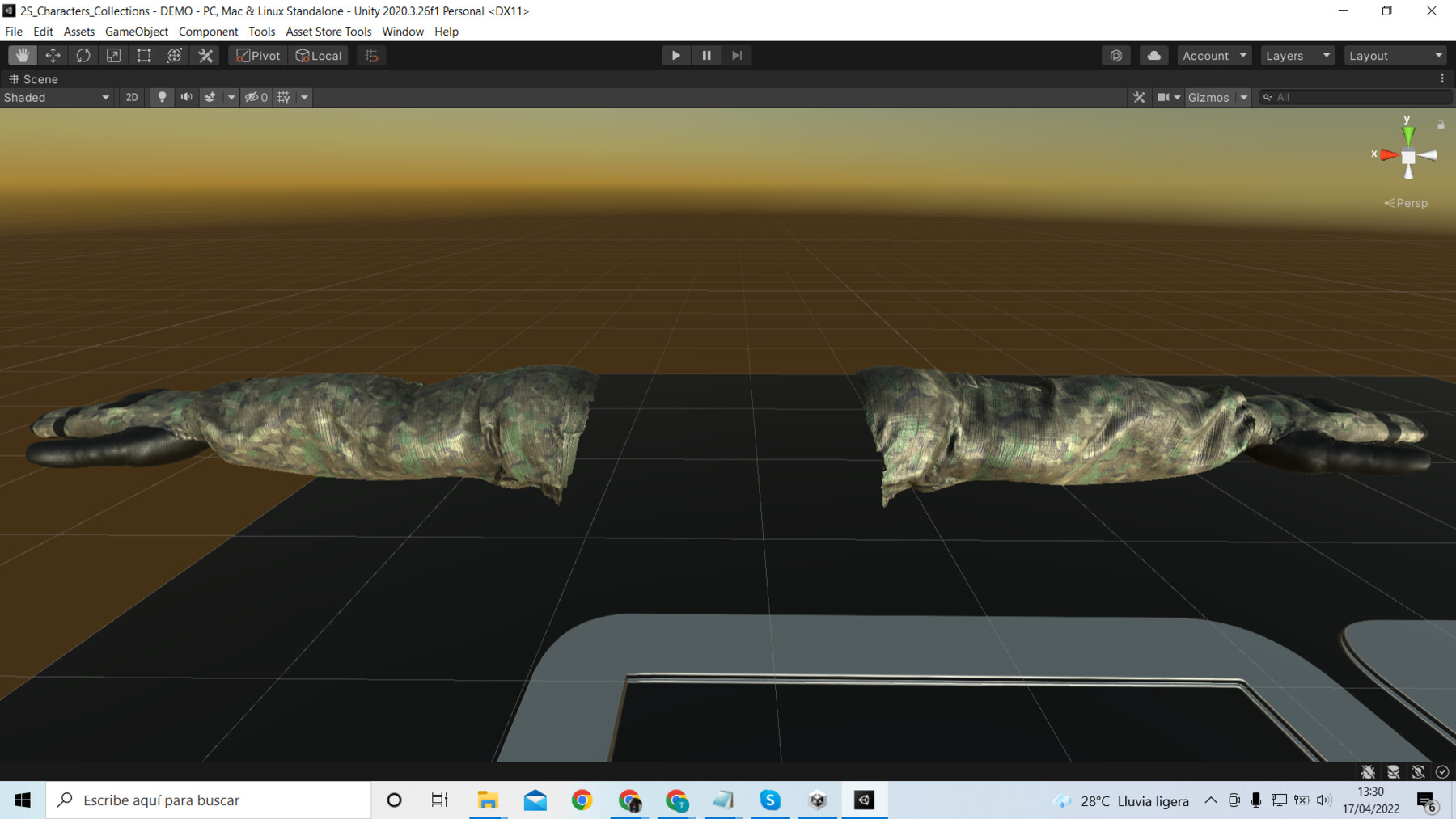Toggle 2D view mode in Scene view
This screenshot has width=1456, height=819.
pyautogui.click(x=131, y=97)
